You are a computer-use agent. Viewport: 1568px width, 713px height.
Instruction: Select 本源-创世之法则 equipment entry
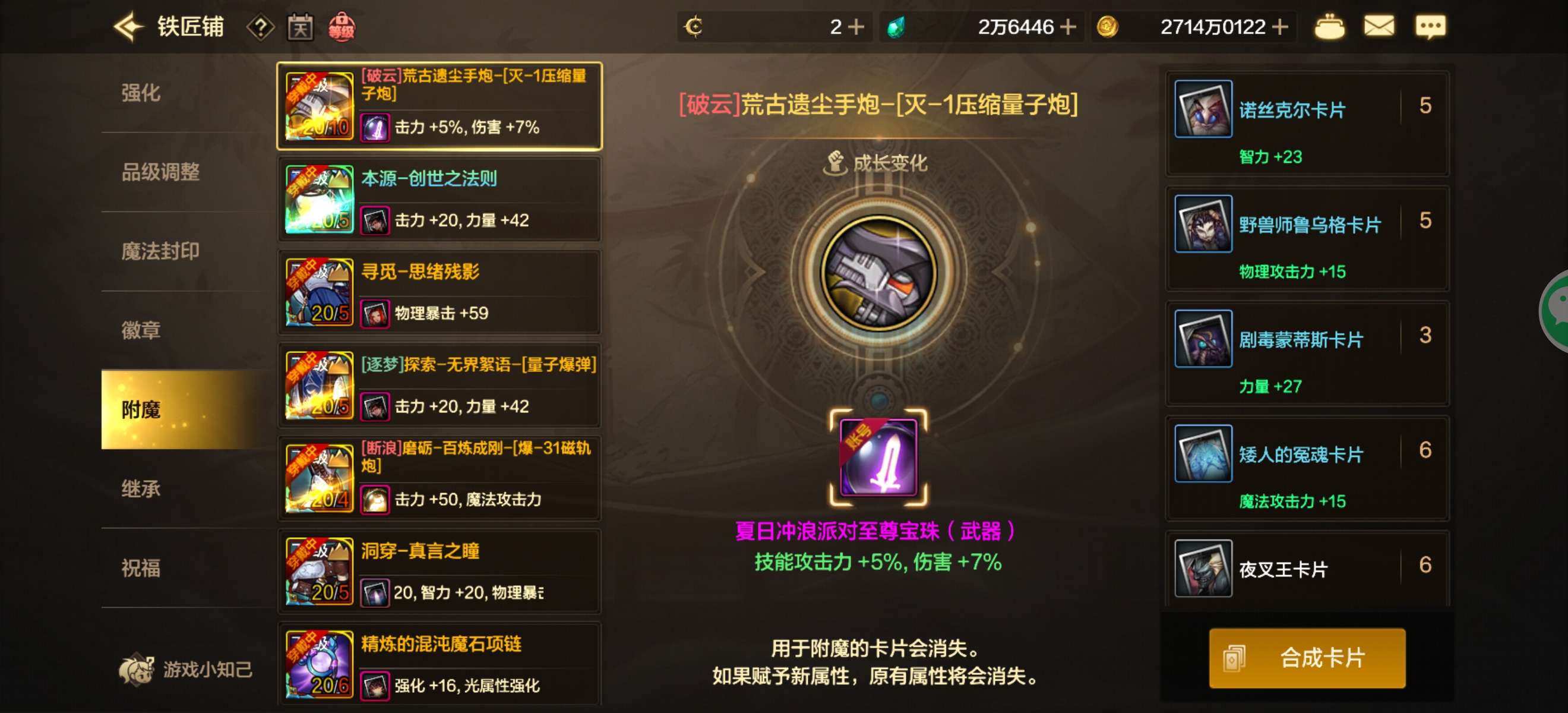coord(440,198)
